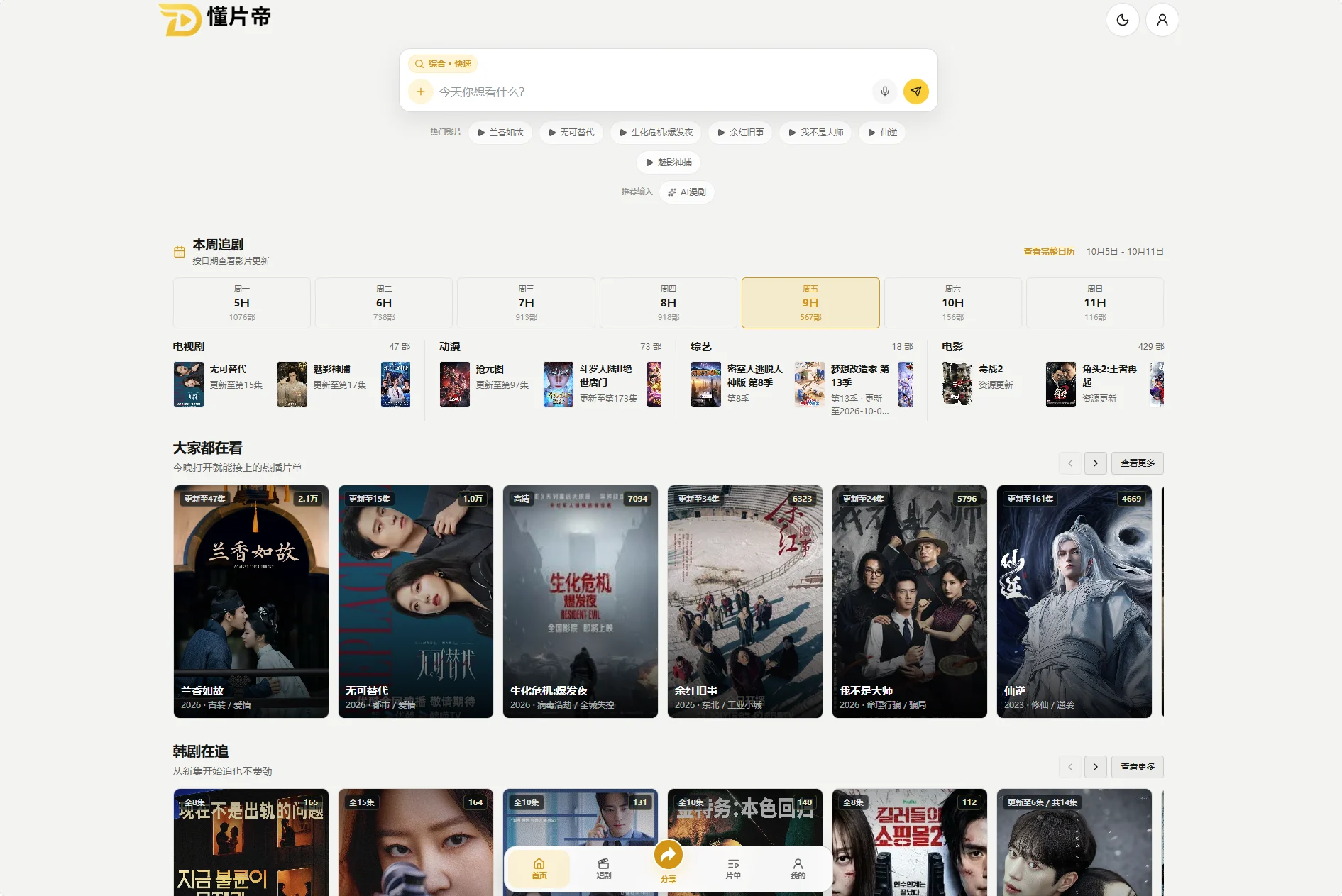Pick hot film tag 仙逆
1342x896 pixels.
point(882,133)
